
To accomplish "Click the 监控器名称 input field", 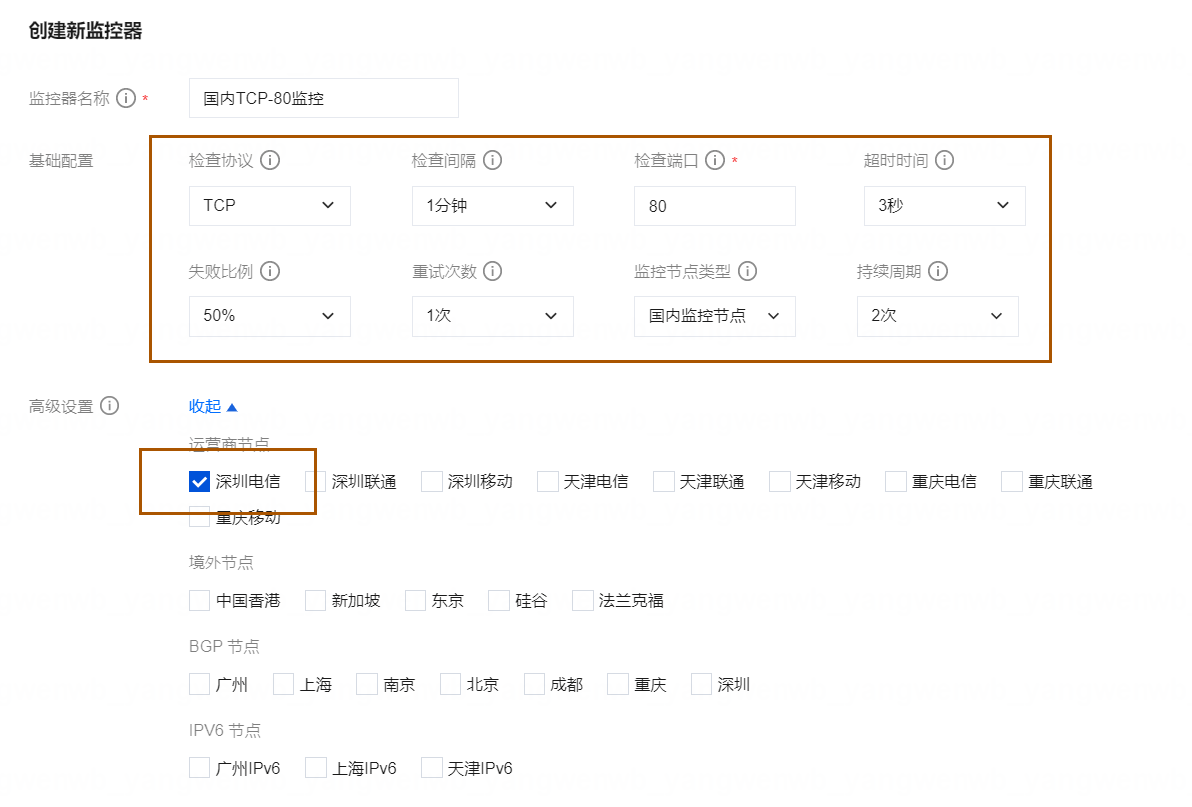I will tap(324, 98).
